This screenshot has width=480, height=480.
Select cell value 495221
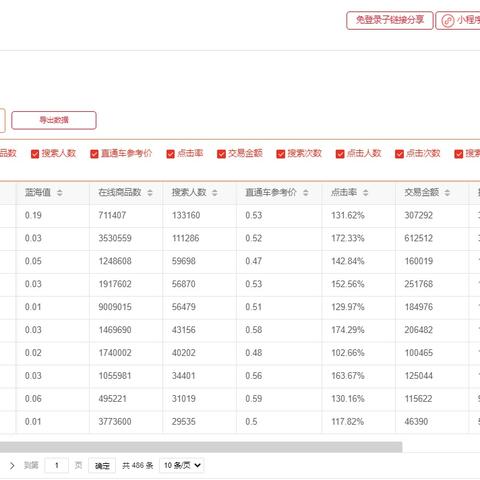coord(112,399)
